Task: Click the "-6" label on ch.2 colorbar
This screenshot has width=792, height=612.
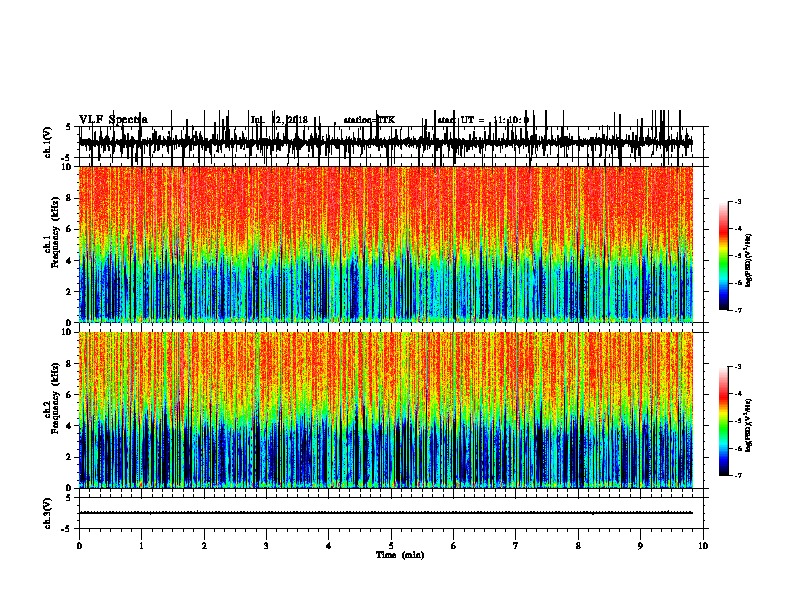Action: click(737, 448)
